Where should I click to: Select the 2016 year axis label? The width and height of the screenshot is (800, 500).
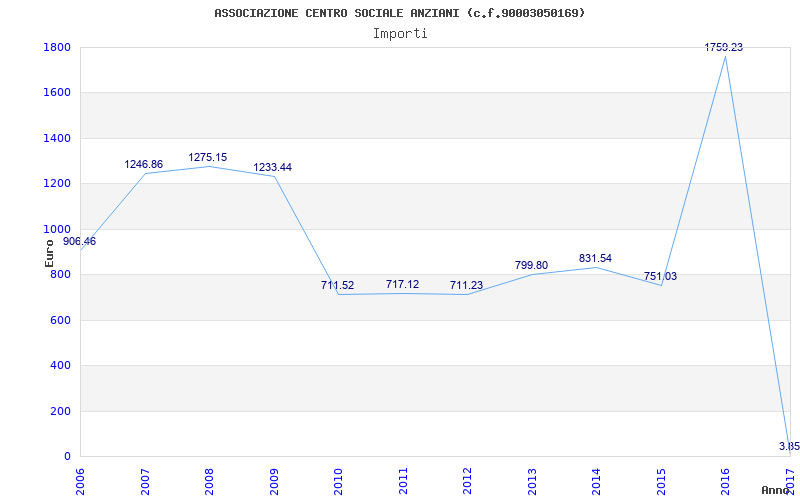[x=725, y=476]
